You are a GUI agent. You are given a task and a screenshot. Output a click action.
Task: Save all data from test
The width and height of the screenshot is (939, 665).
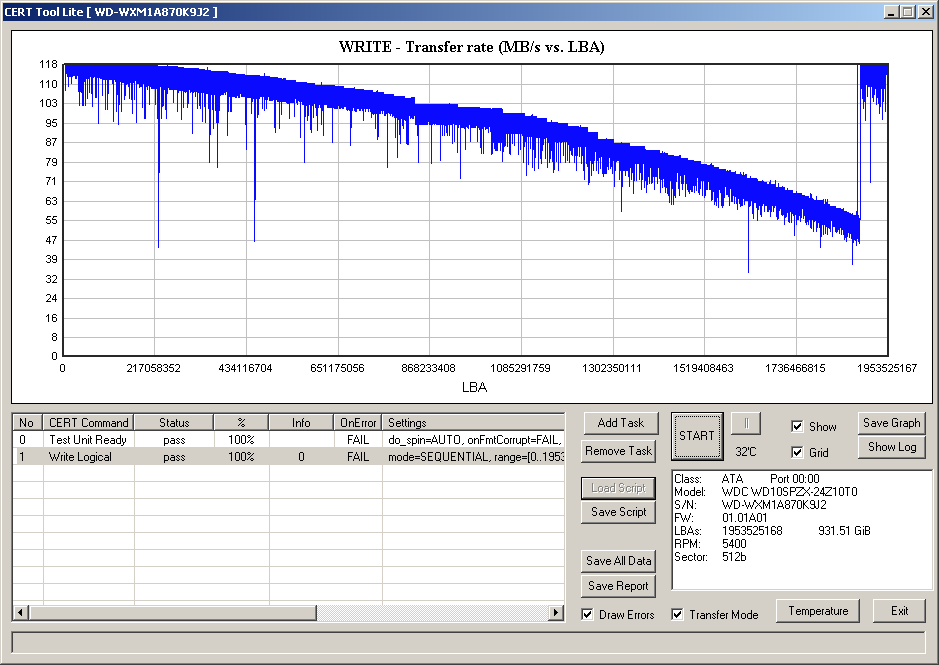coord(618,561)
